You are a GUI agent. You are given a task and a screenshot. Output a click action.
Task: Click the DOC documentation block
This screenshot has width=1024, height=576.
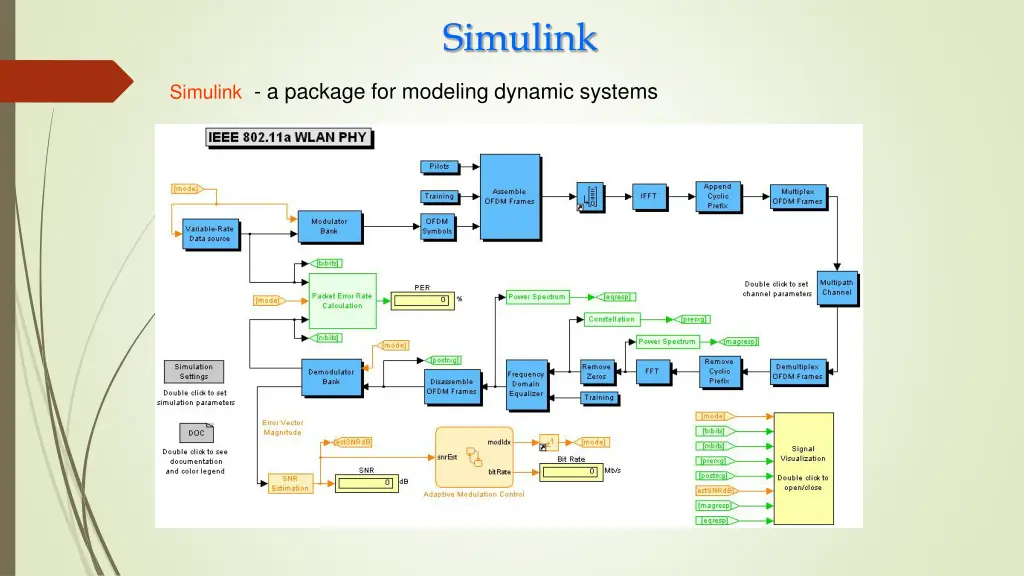point(195,433)
